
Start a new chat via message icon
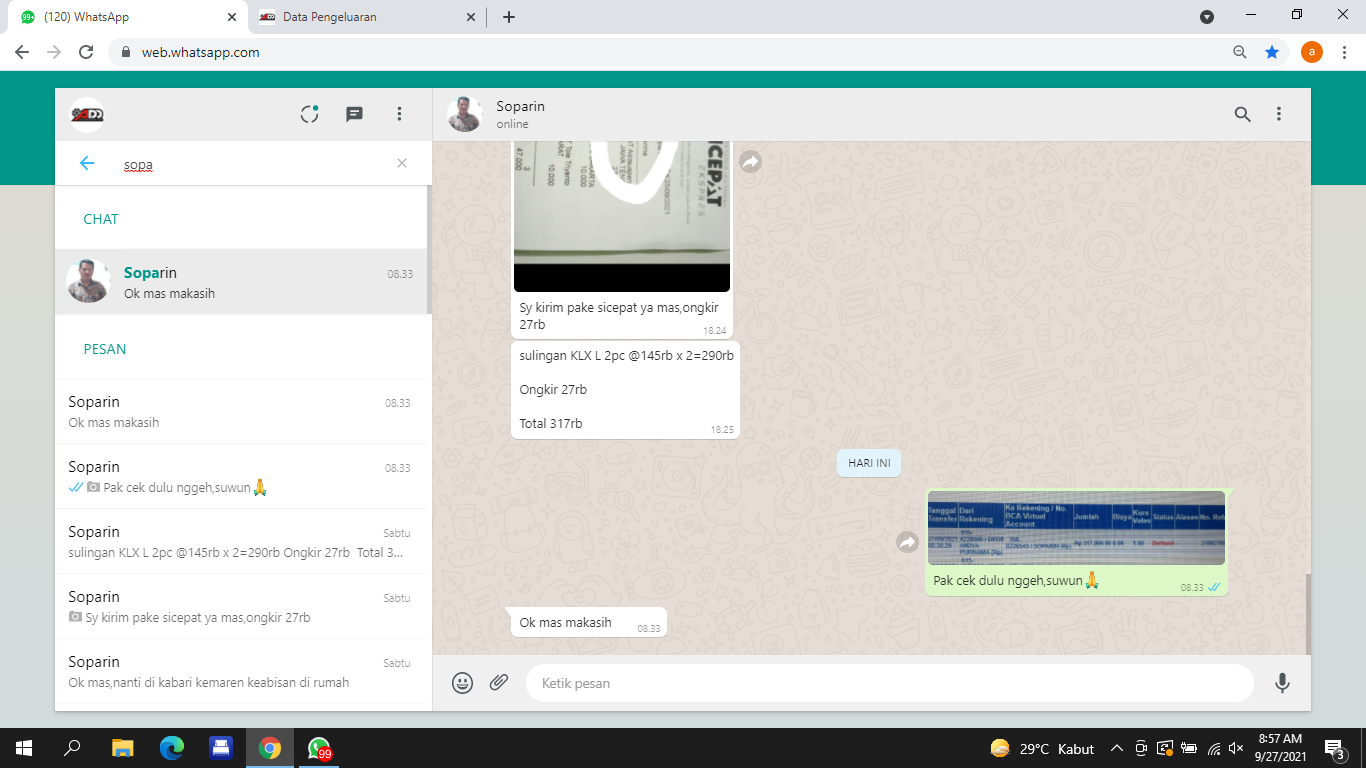click(354, 114)
